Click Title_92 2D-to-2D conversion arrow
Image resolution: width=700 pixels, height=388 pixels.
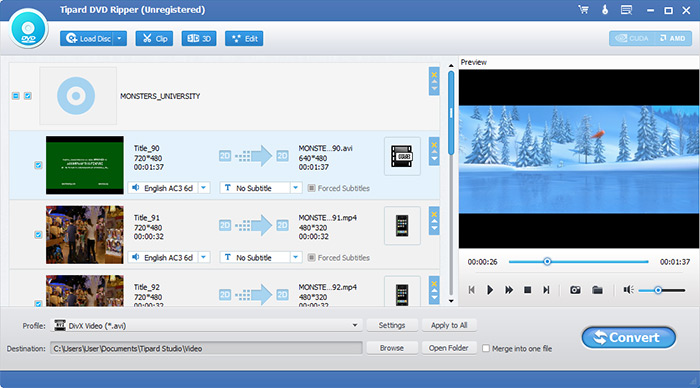tap(254, 295)
